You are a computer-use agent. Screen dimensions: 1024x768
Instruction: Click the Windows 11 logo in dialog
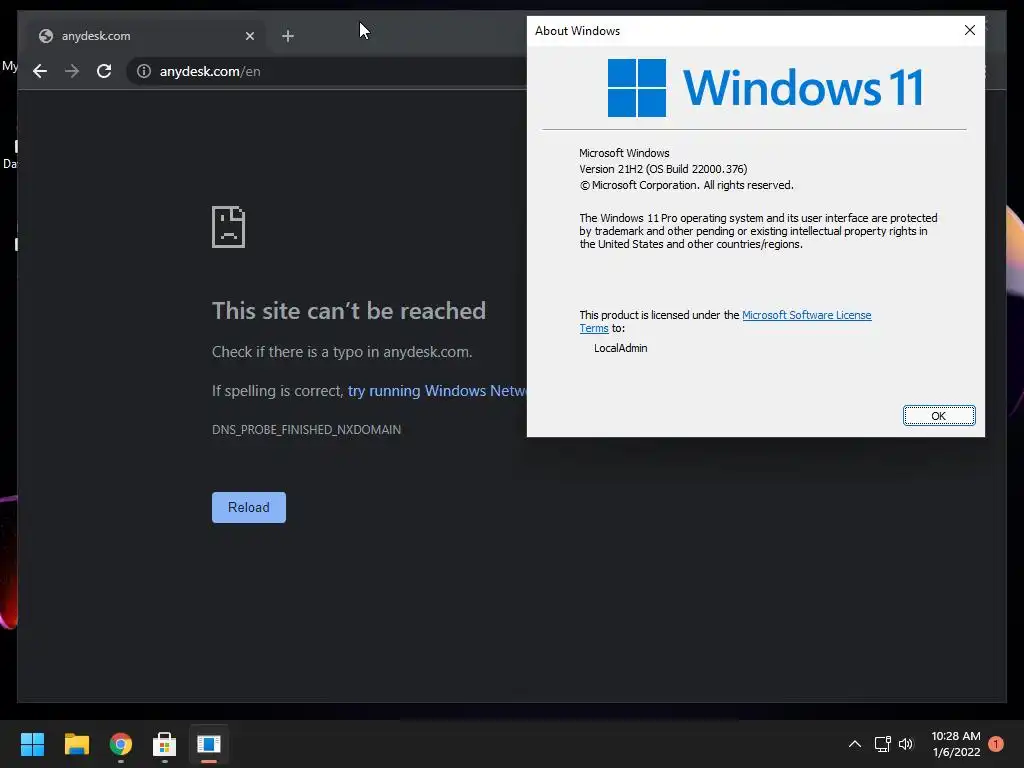765,88
